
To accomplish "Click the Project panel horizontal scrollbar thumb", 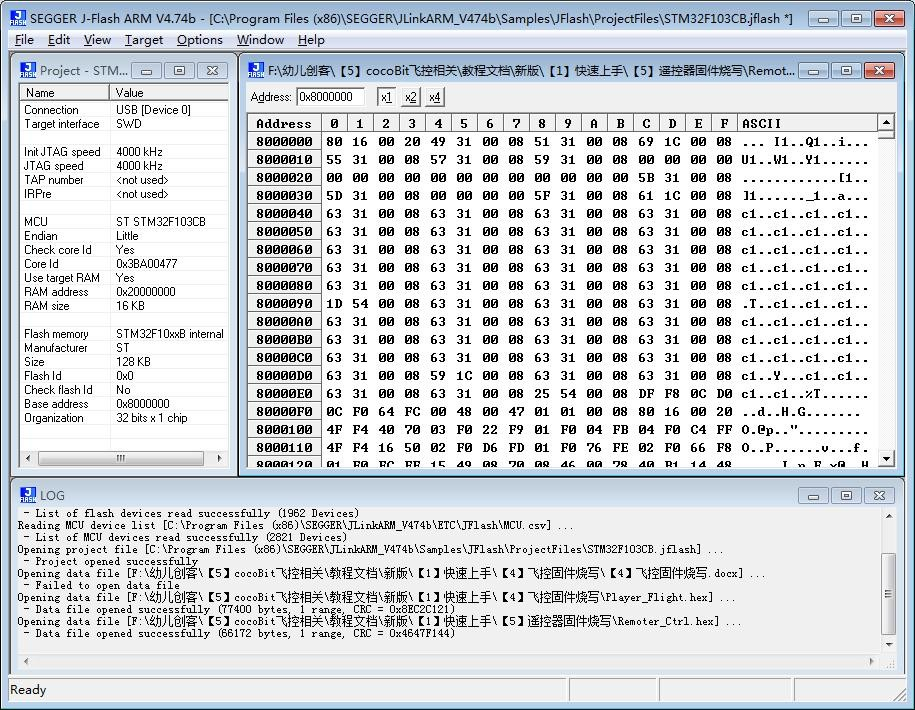I will (121, 458).
